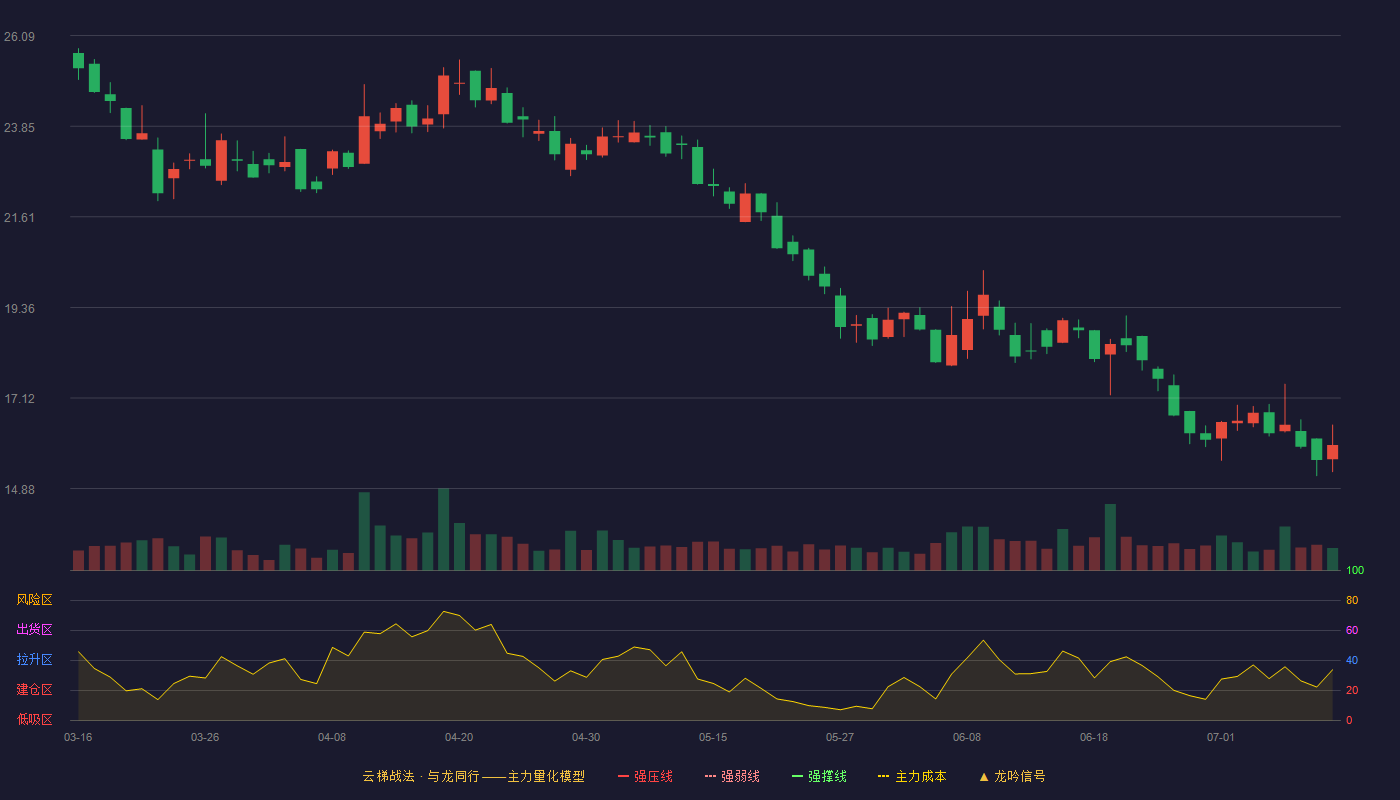The height and width of the screenshot is (800, 1400).
Task: Click the 06-08 date axis label
Action: pyautogui.click(x=967, y=737)
